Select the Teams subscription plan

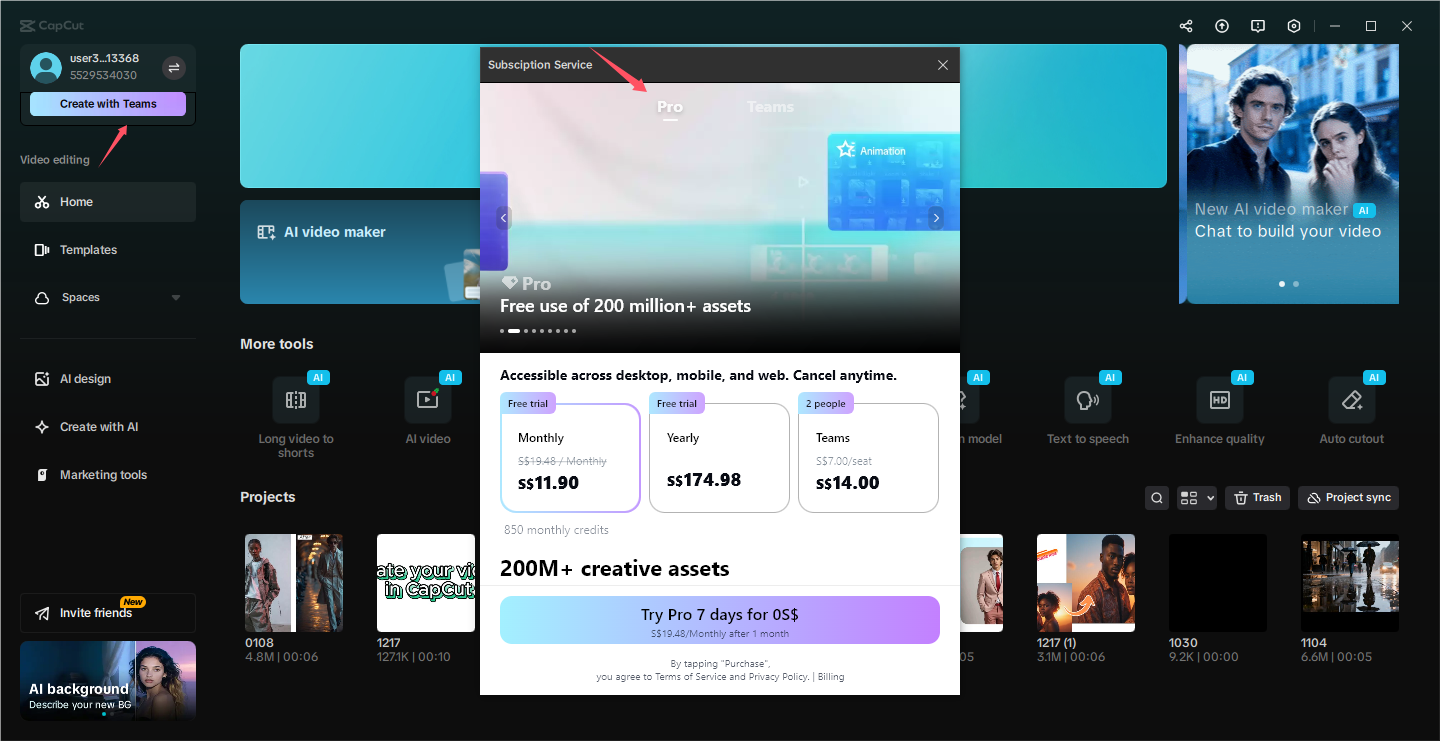[868, 457]
